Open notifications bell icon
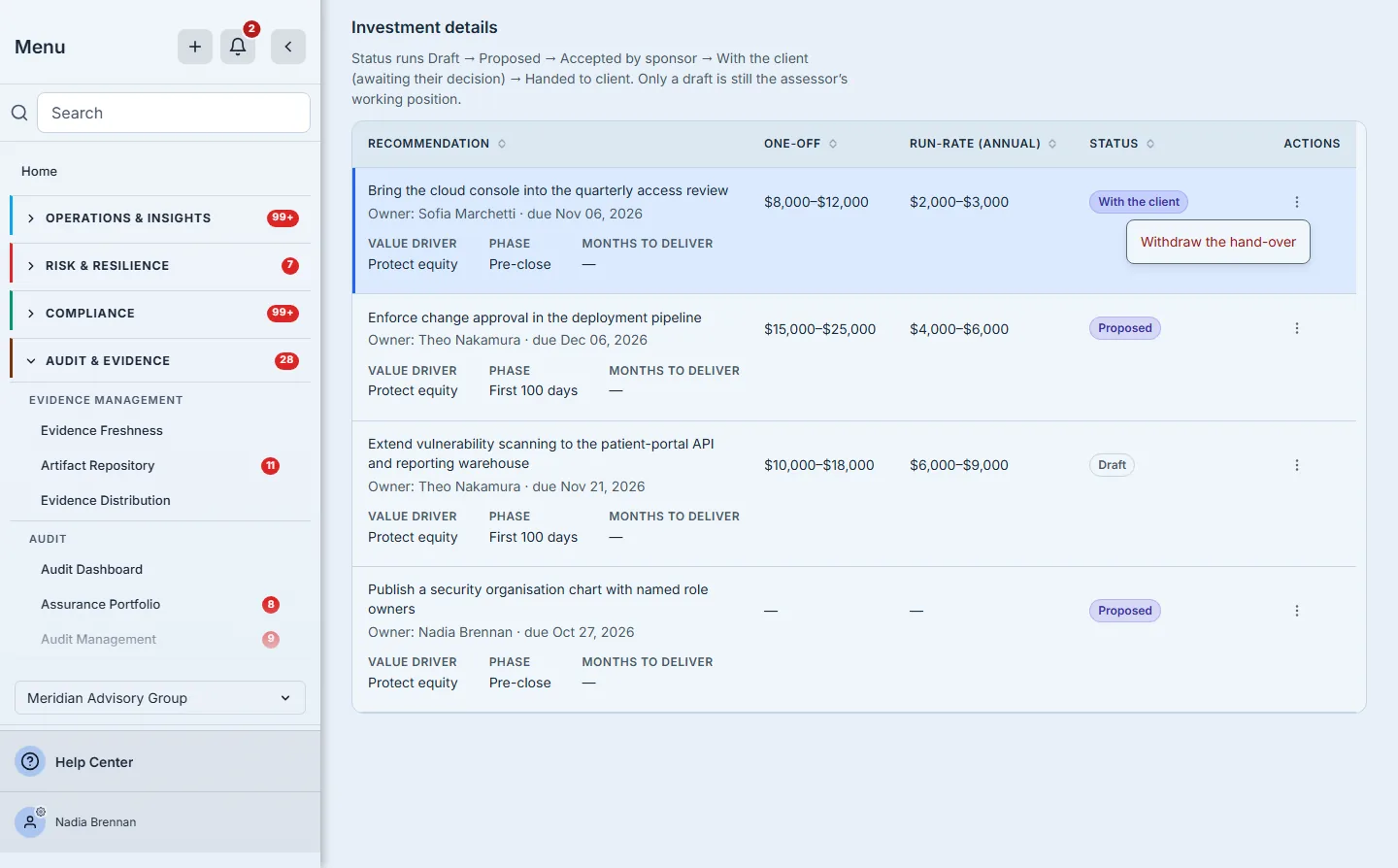 (x=238, y=47)
